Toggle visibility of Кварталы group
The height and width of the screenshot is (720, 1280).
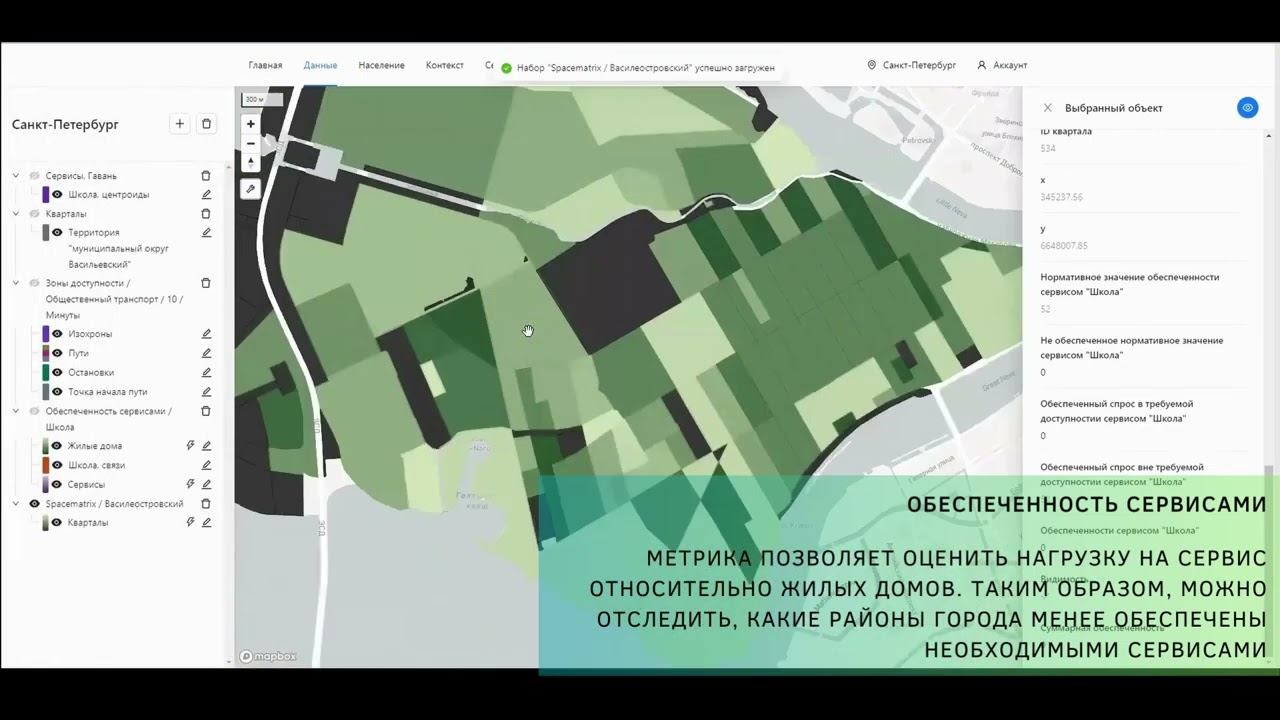coord(34,214)
